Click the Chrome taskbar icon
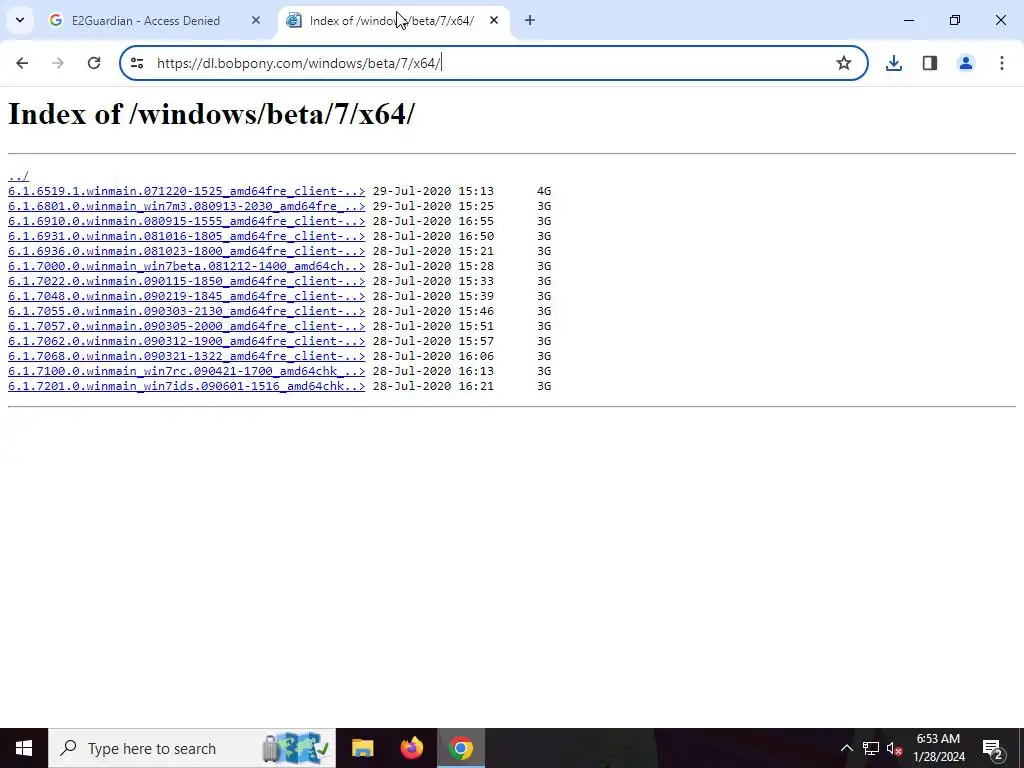The image size is (1024, 768). click(x=460, y=748)
